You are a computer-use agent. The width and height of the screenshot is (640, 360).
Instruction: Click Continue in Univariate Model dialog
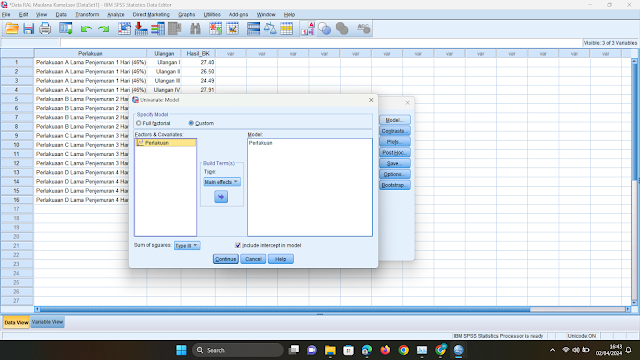(x=226, y=259)
